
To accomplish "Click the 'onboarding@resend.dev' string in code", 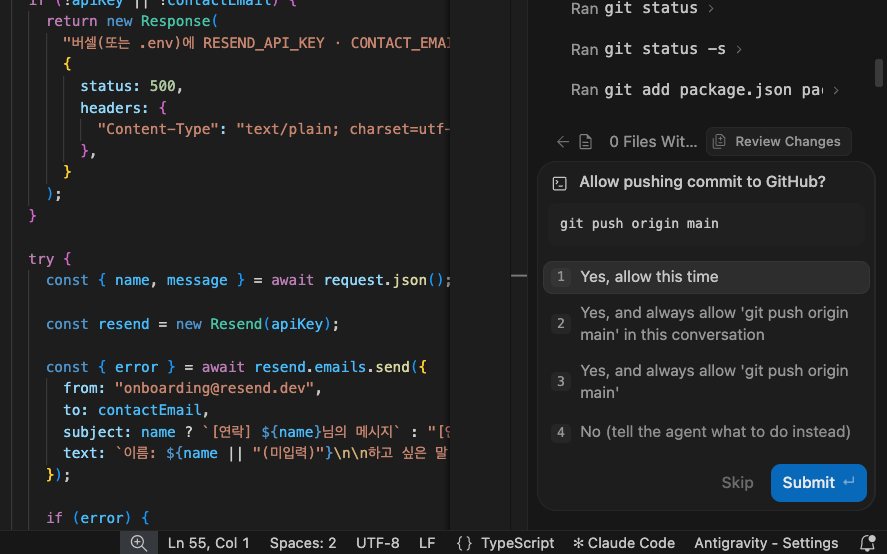I will pyautogui.click(x=214, y=388).
